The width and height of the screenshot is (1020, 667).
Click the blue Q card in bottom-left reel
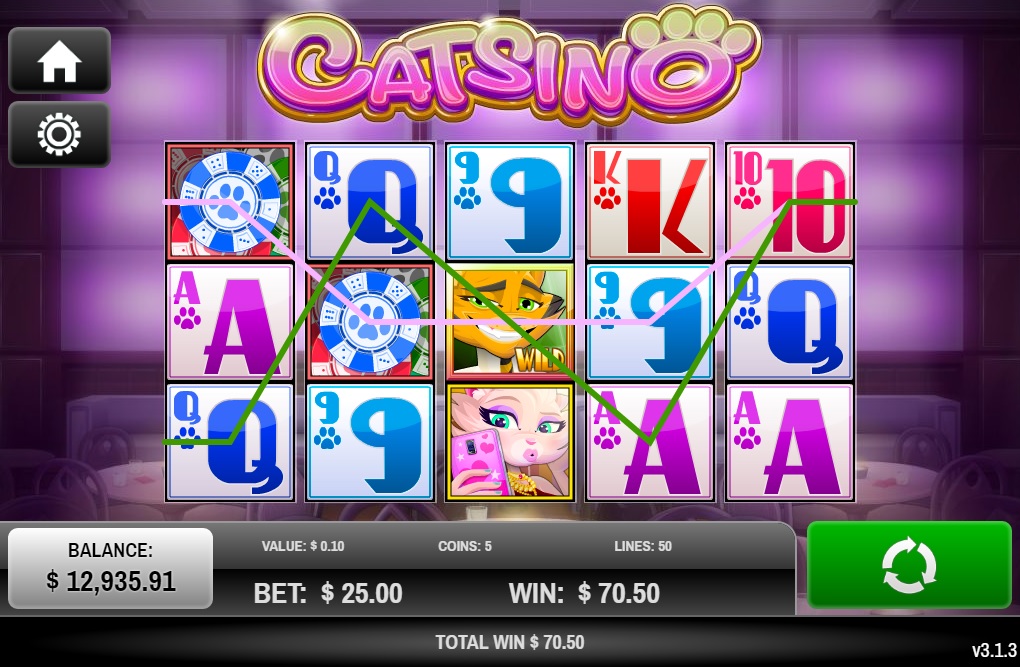click(230, 442)
